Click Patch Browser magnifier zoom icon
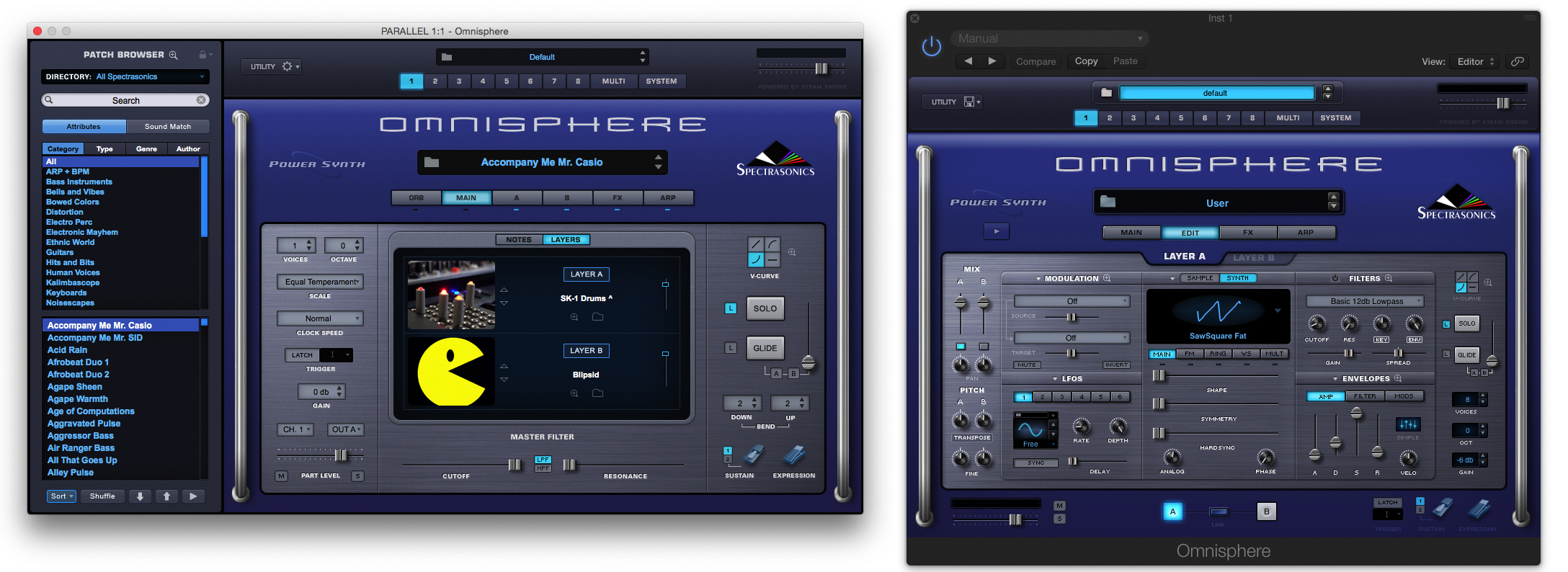 tap(173, 55)
